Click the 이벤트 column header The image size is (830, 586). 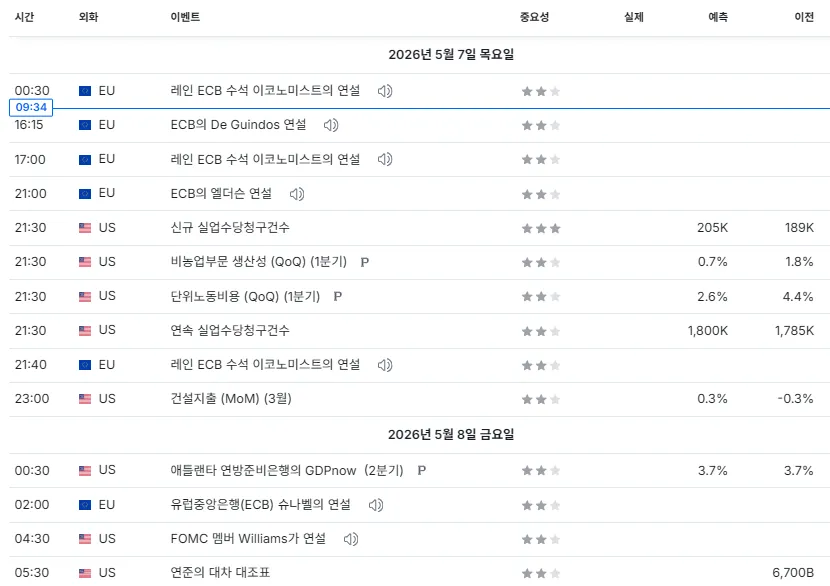(x=185, y=17)
